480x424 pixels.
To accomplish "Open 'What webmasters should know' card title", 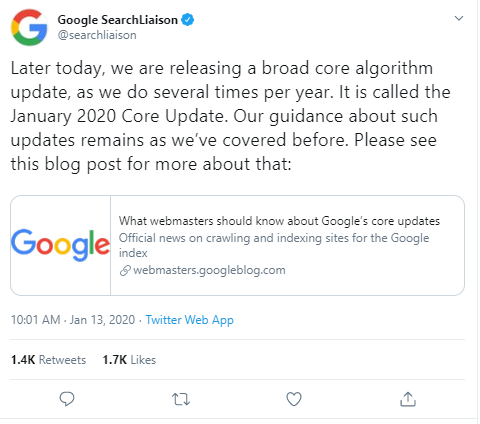I will 279,221.
